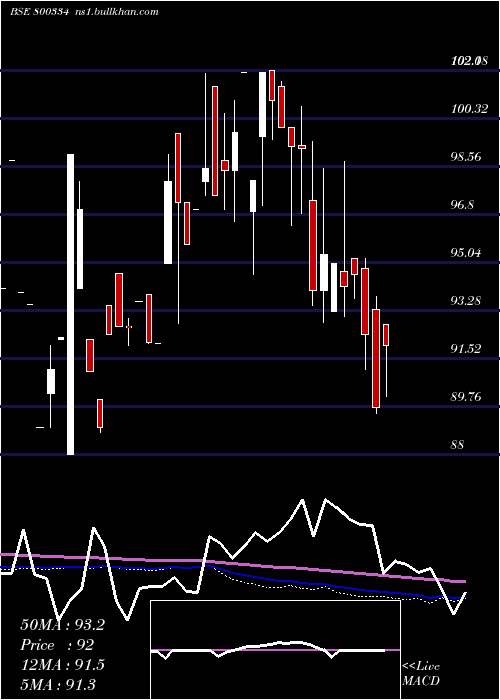Click the 89.76 price axis label
This screenshot has height=700, width=500.
(x=466, y=397)
